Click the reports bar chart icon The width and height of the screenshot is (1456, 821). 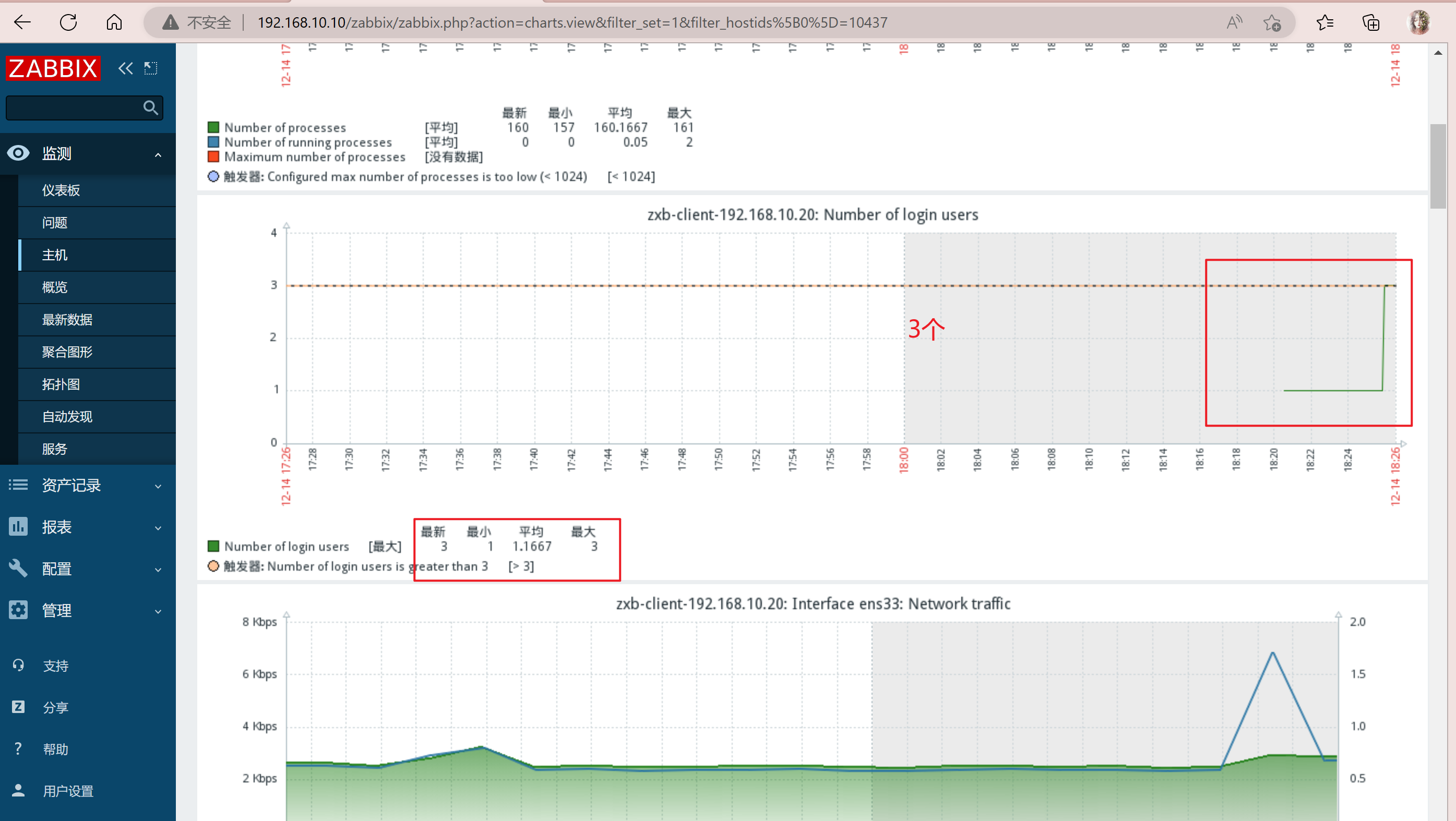[x=18, y=527]
